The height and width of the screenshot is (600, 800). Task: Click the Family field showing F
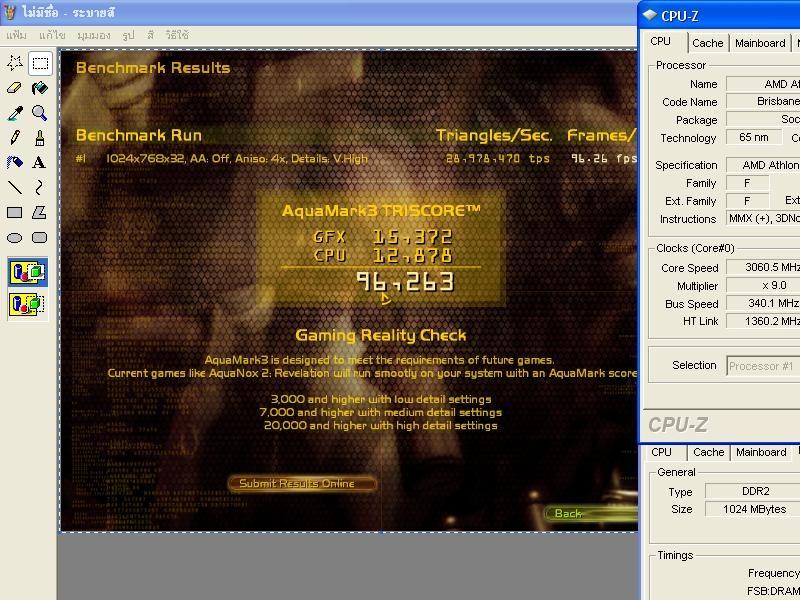[747, 183]
